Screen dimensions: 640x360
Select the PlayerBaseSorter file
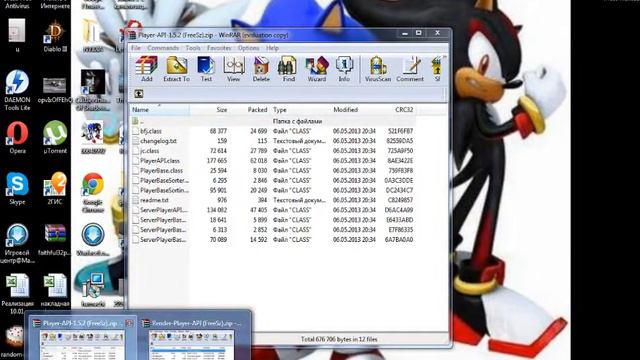pos(273,180)
